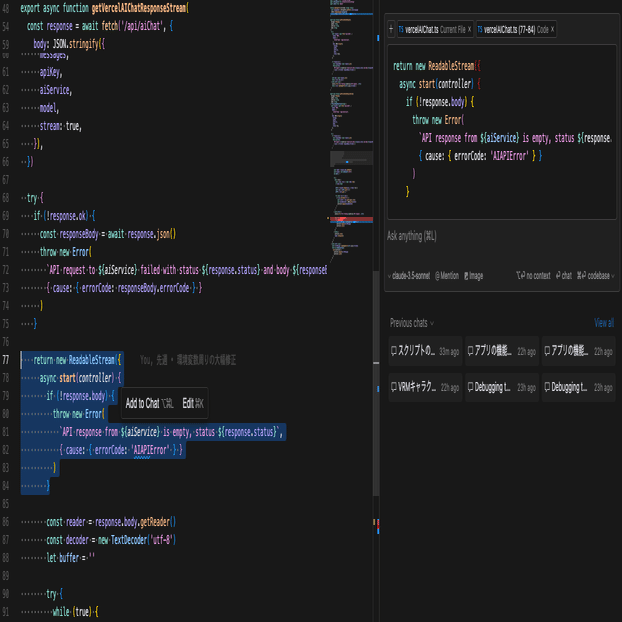Insert an @Mention in chat
Image resolution: width=622 pixels, height=622 pixels.
[x=447, y=275]
